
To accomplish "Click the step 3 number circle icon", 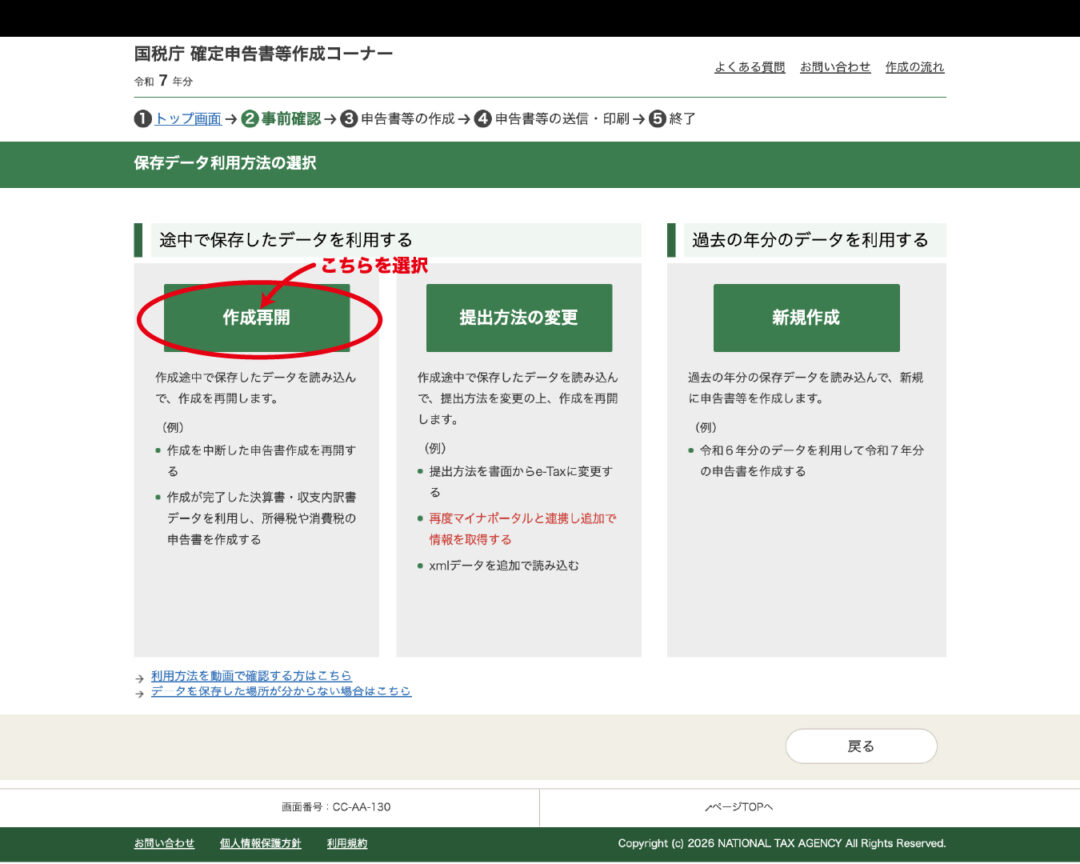I will click(349, 119).
